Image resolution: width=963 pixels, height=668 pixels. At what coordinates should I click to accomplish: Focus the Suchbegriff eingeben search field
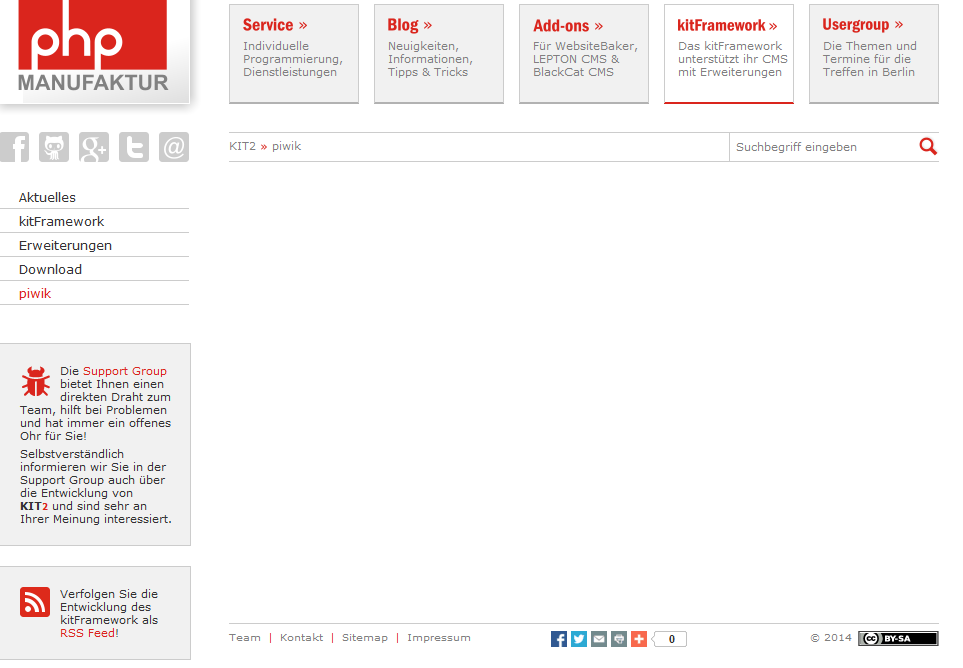(823, 147)
